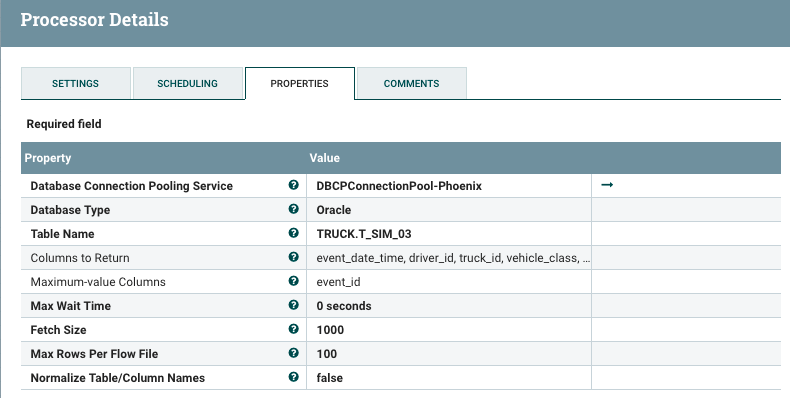Open help tooltip icon for Table Name
The image size is (790, 398).
294,233
